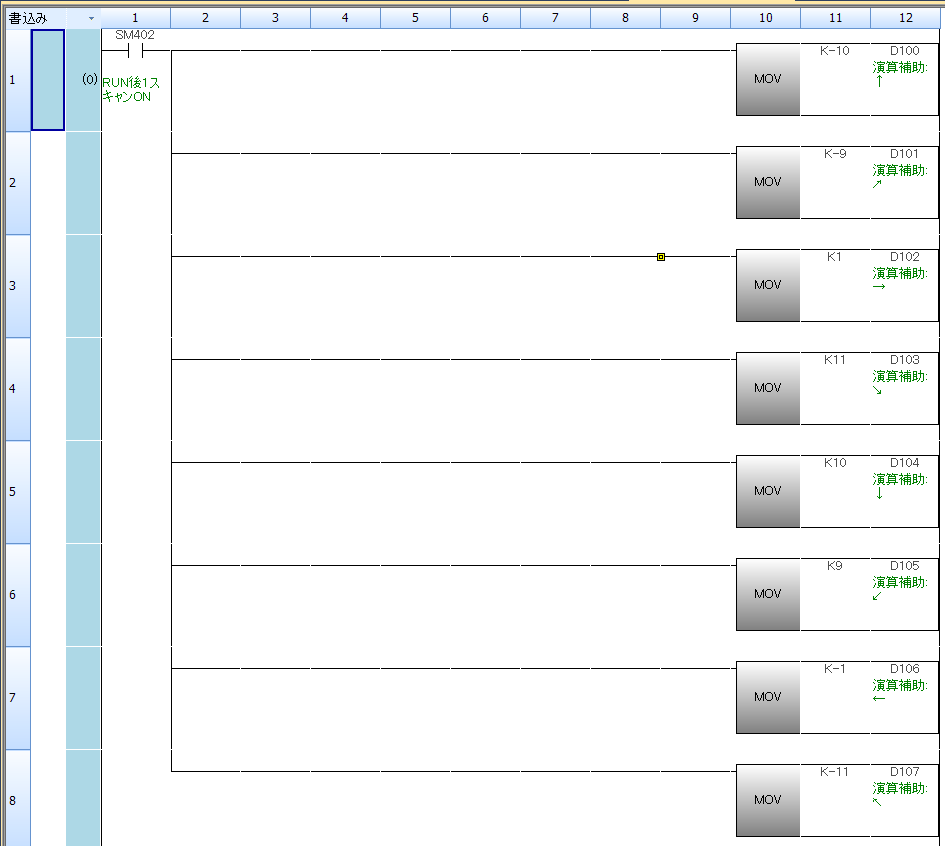The height and width of the screenshot is (846, 945).
Task: Click the MOV instruction for D102
Action: tap(767, 285)
